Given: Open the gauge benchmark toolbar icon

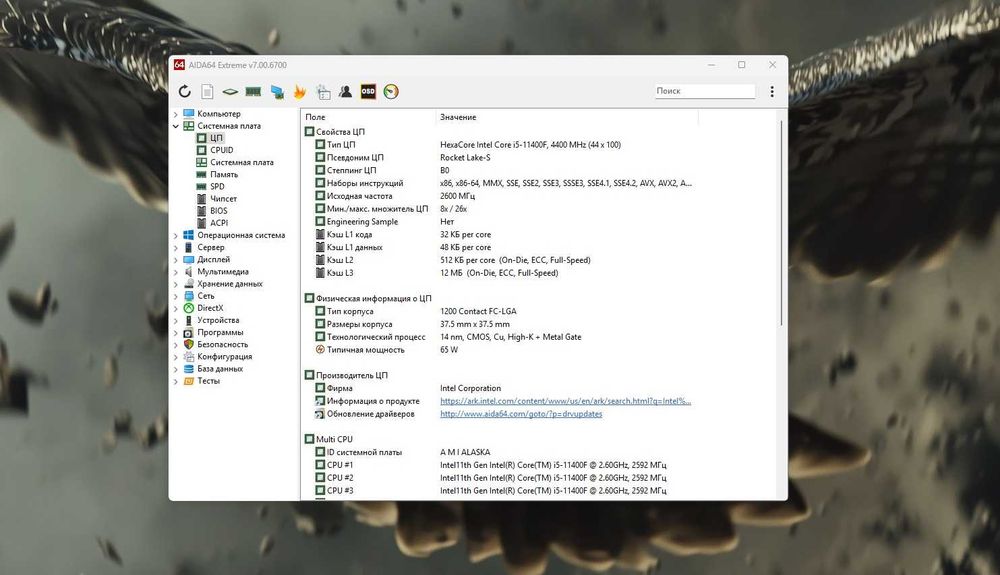Looking at the screenshot, I should click(x=391, y=91).
